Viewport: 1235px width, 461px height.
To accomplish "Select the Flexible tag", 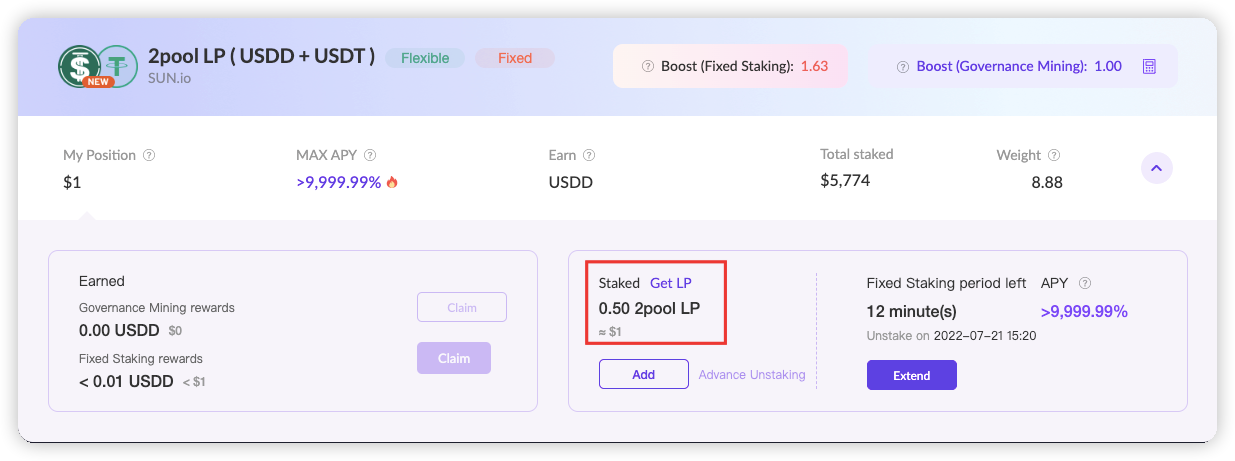I will pos(425,58).
